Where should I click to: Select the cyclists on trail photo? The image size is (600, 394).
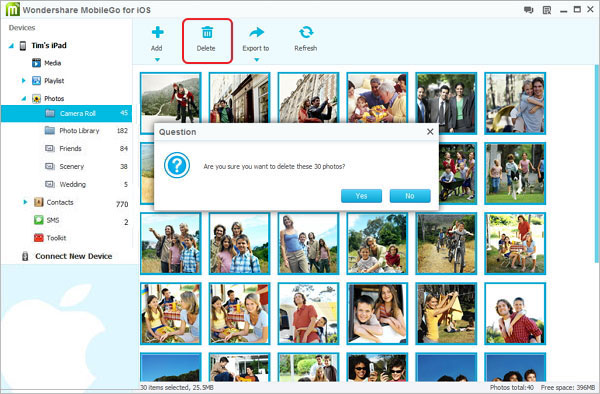point(446,243)
